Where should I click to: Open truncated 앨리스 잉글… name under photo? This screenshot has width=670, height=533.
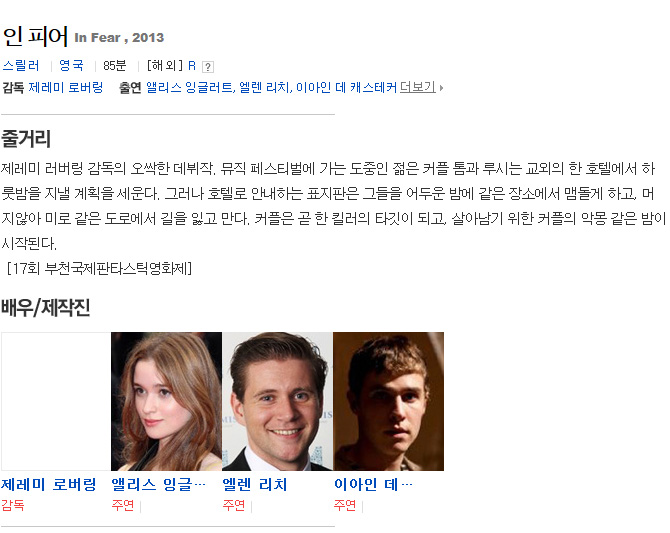[x=159, y=485]
